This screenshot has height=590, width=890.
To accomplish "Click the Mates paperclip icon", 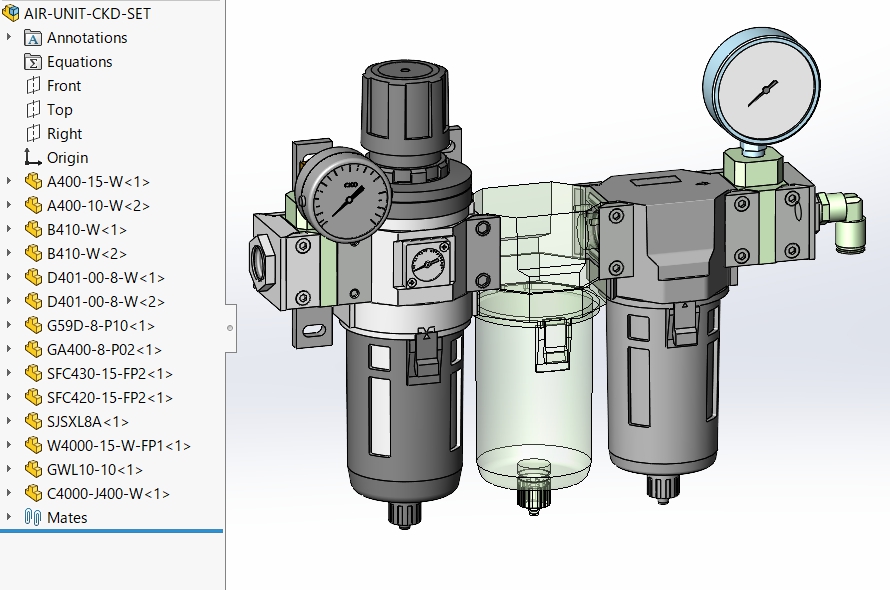I will click(x=33, y=517).
